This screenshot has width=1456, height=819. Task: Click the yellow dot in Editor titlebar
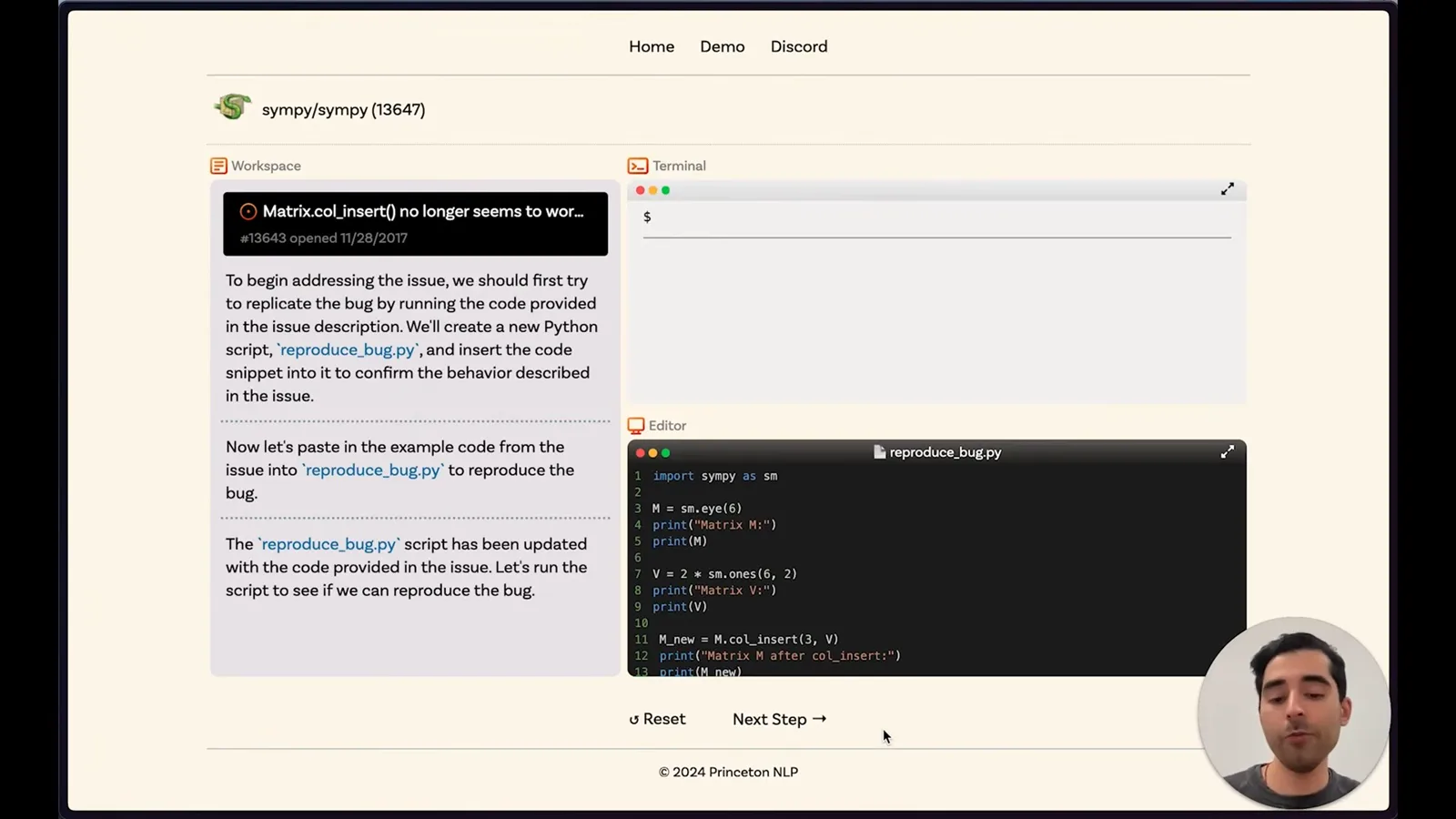point(652,452)
